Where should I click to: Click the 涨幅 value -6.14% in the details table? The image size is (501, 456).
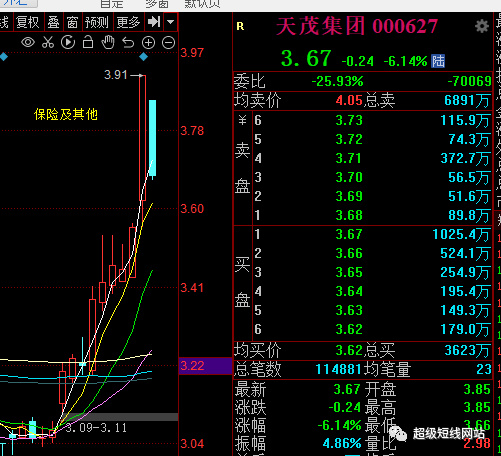(x=339, y=425)
